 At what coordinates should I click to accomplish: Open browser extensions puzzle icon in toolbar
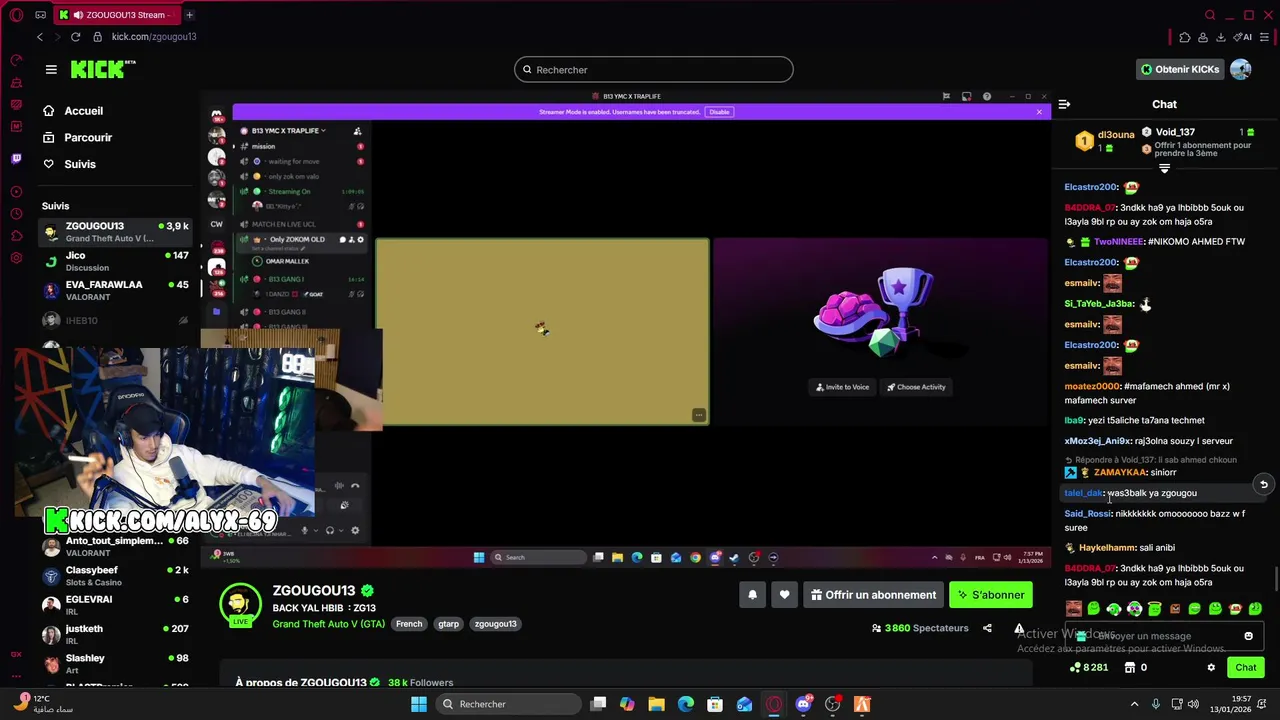pyautogui.click(x=1185, y=37)
